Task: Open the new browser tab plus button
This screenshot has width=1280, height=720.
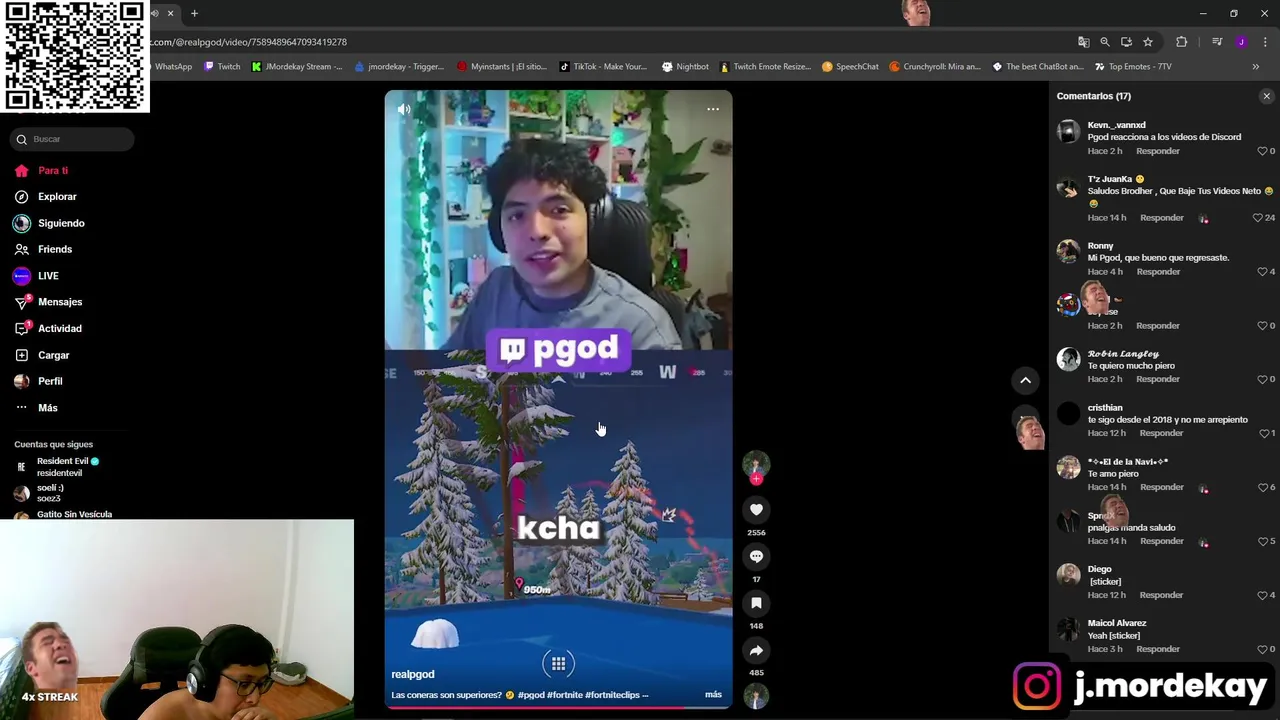Action: (194, 14)
